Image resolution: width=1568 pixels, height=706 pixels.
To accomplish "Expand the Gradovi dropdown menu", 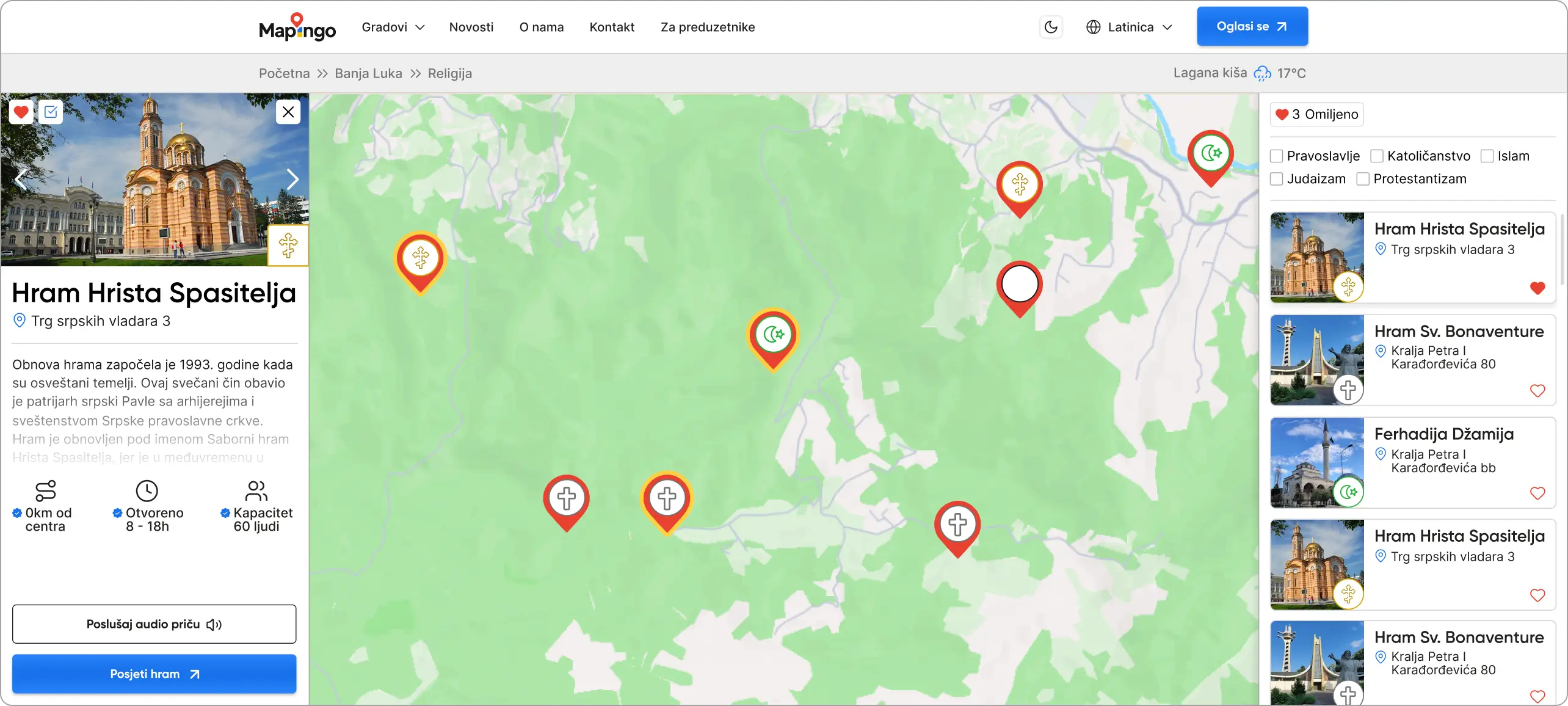I will click(393, 27).
